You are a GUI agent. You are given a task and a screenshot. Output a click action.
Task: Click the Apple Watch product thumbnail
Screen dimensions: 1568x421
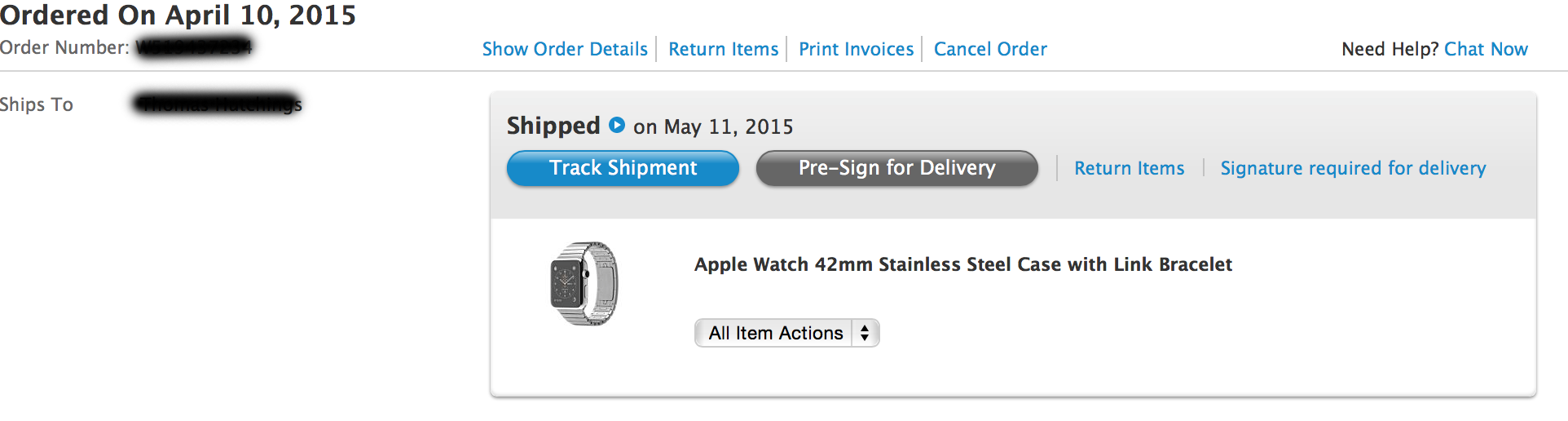(x=584, y=284)
